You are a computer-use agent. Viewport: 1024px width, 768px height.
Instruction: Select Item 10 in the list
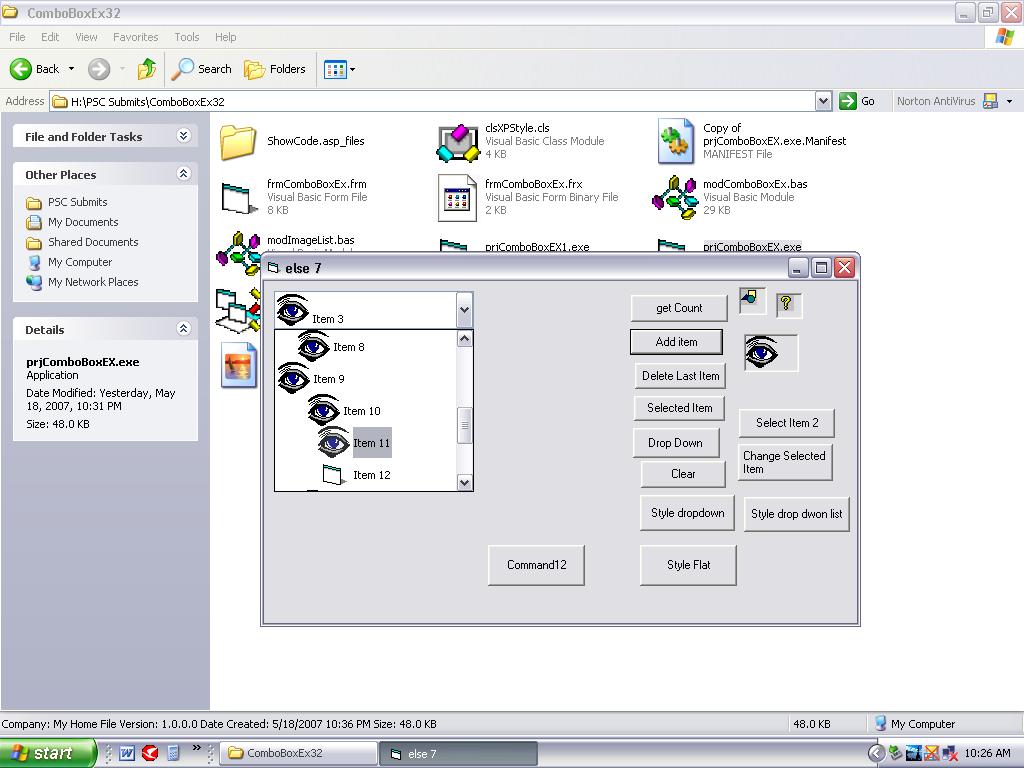(361, 411)
